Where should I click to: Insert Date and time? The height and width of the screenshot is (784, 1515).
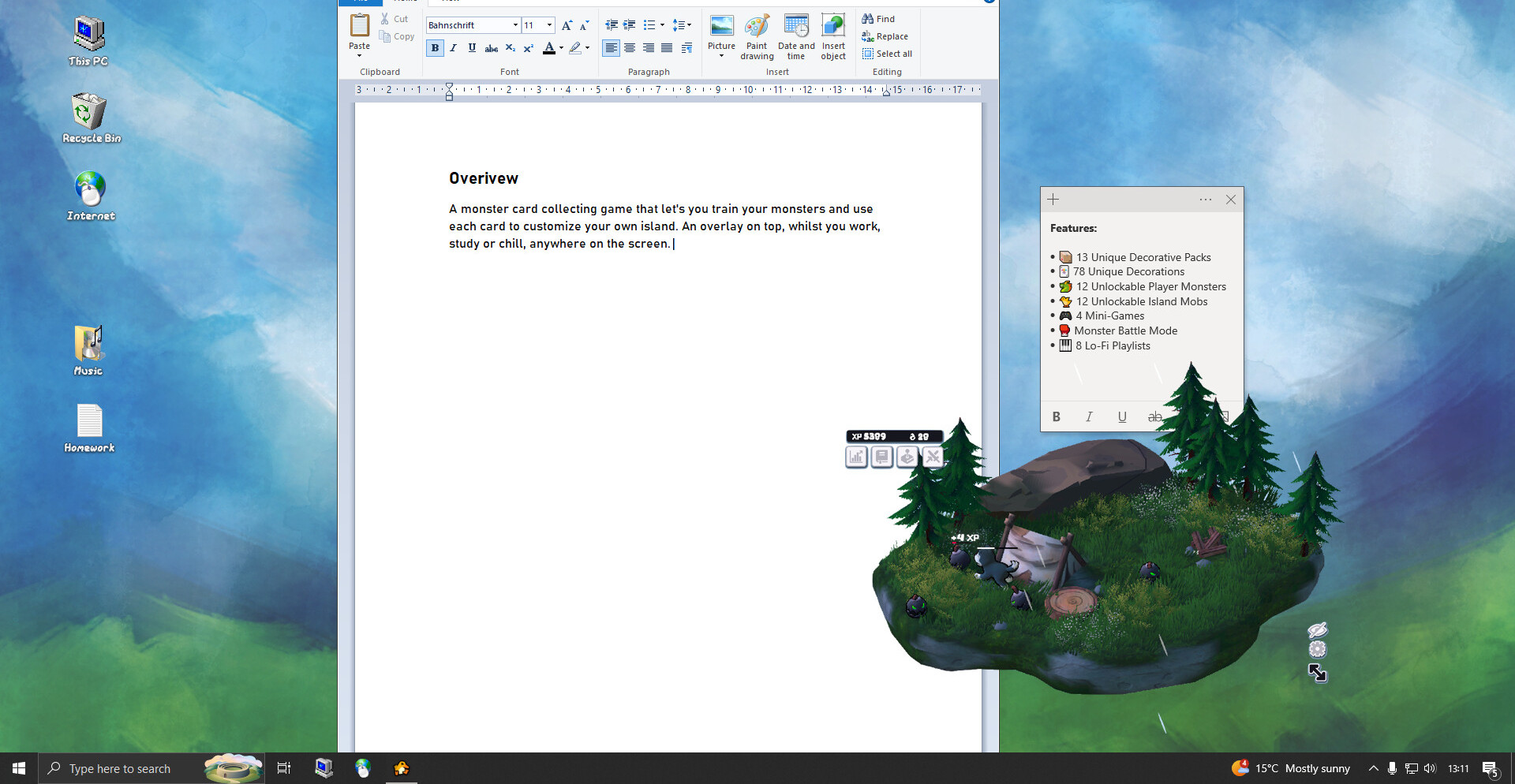[795, 37]
